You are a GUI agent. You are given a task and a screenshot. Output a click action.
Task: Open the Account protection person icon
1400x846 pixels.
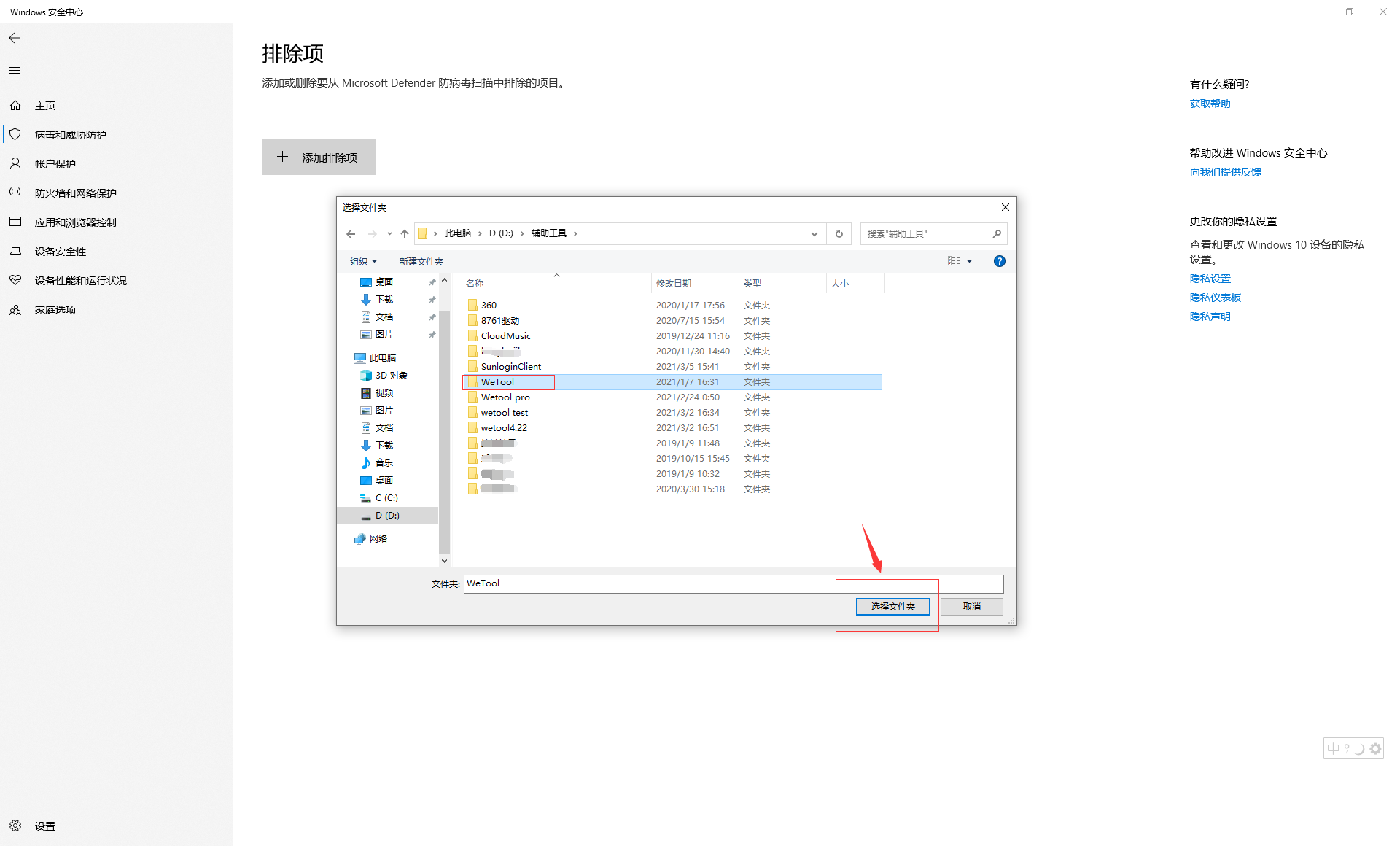[x=15, y=164]
